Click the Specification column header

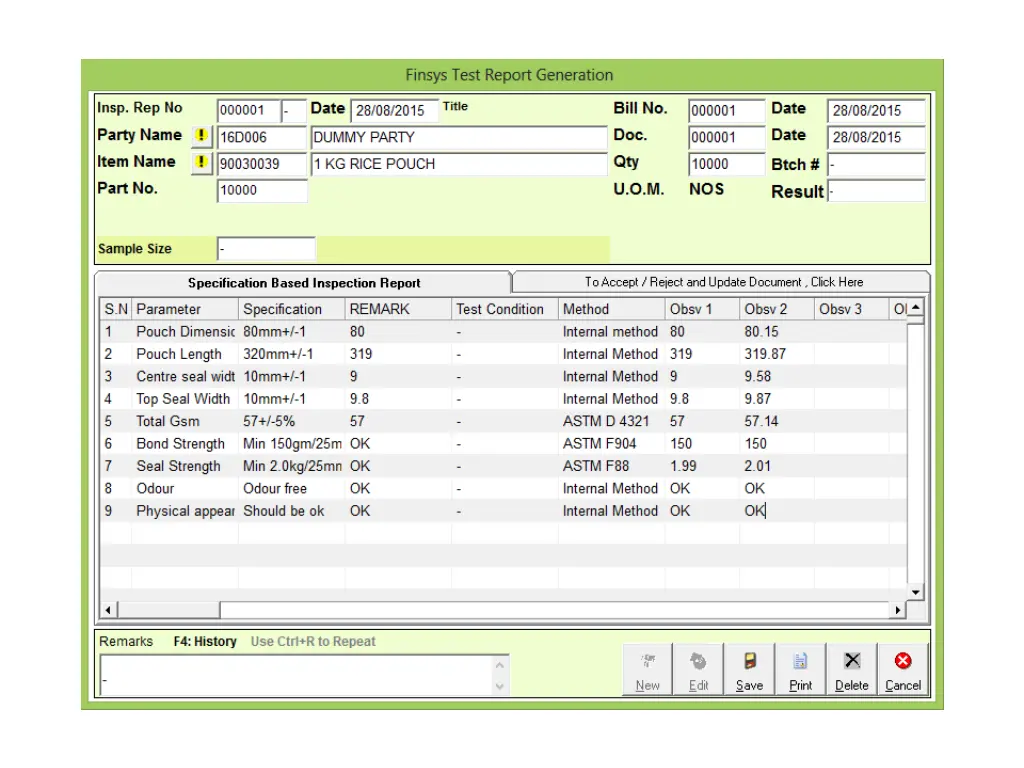pyautogui.click(x=291, y=309)
